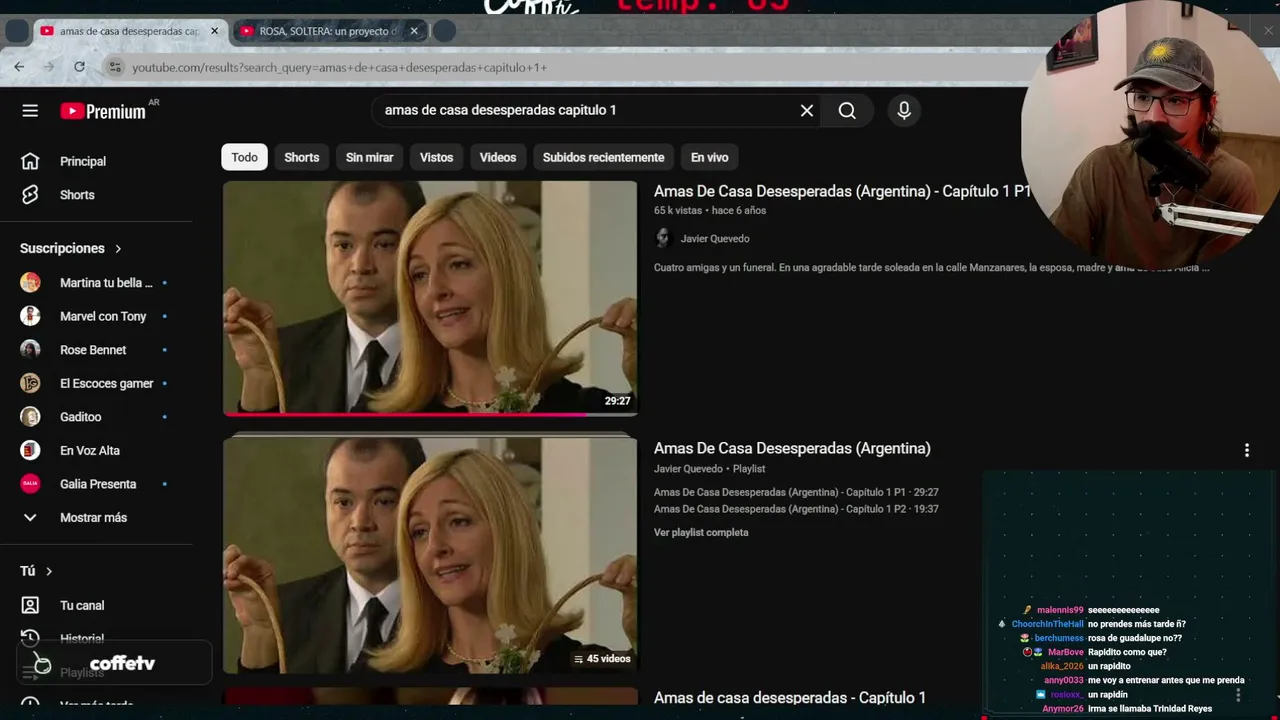Filter results by En vivo chip
The image size is (1280, 720).
click(709, 157)
